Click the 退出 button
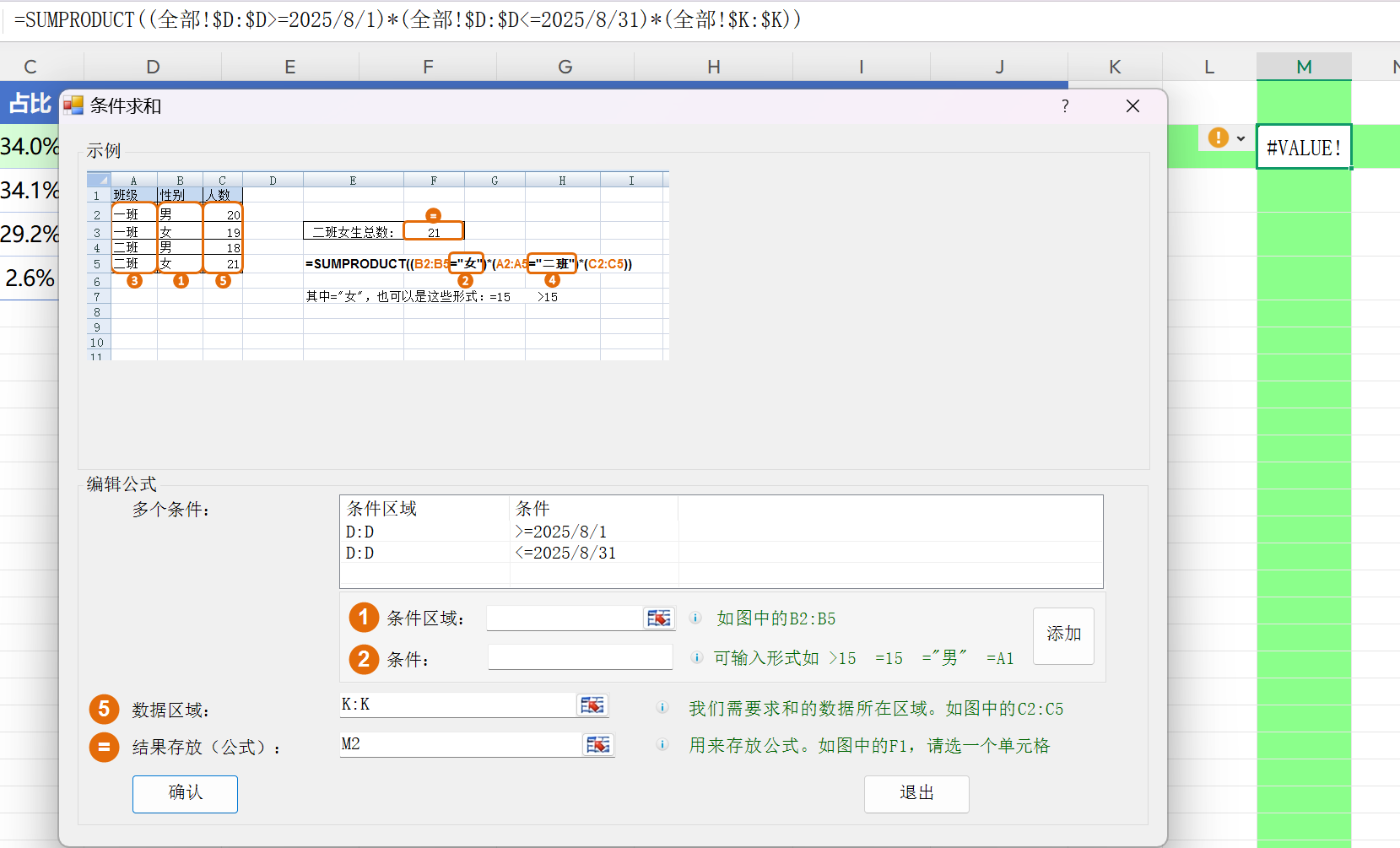This screenshot has width=1400, height=848. [916, 793]
